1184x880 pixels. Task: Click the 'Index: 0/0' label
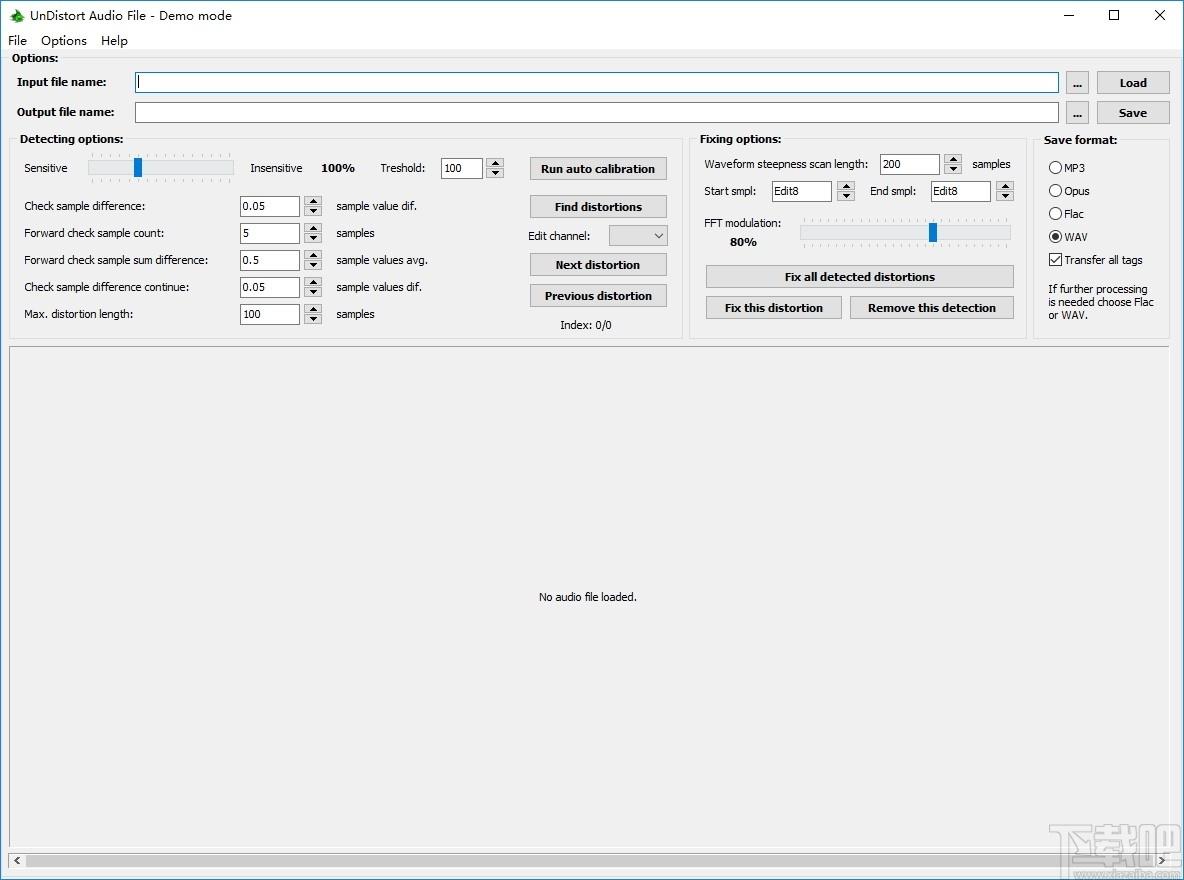coord(586,325)
